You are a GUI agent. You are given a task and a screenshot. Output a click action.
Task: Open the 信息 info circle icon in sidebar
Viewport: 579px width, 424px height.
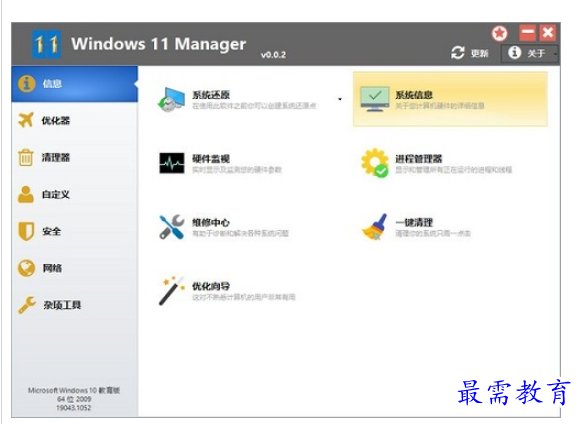27,84
